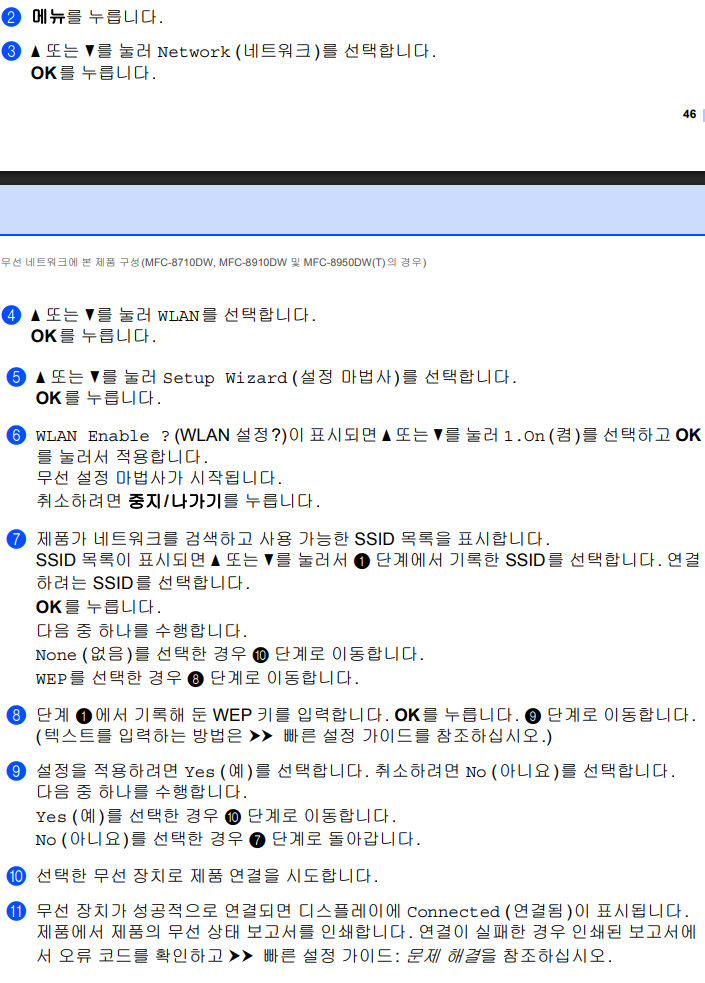705x983 pixels.
Task: Click the step 6 bullet beside WLAN Enable
Action: pos(15,435)
